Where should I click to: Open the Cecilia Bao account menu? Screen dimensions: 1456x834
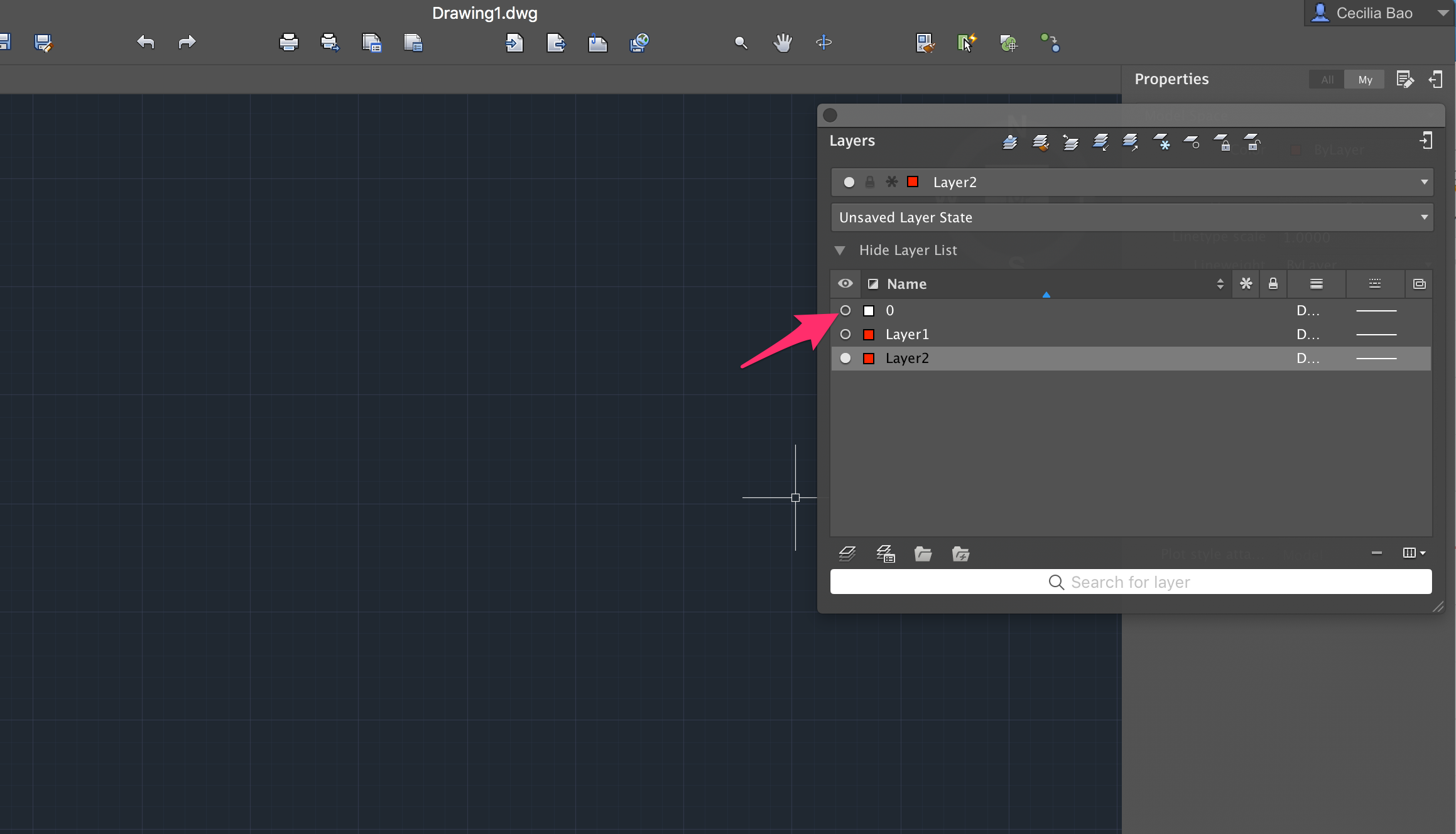(x=1379, y=13)
